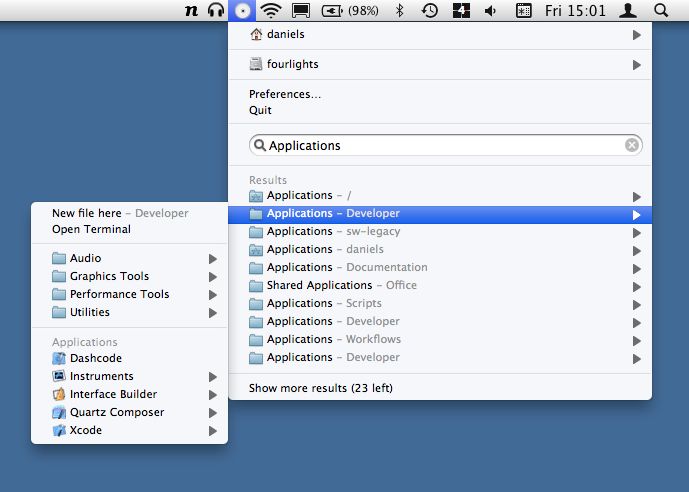689x492 pixels.
Task: Clear the Applications search text
Action: tap(632, 145)
